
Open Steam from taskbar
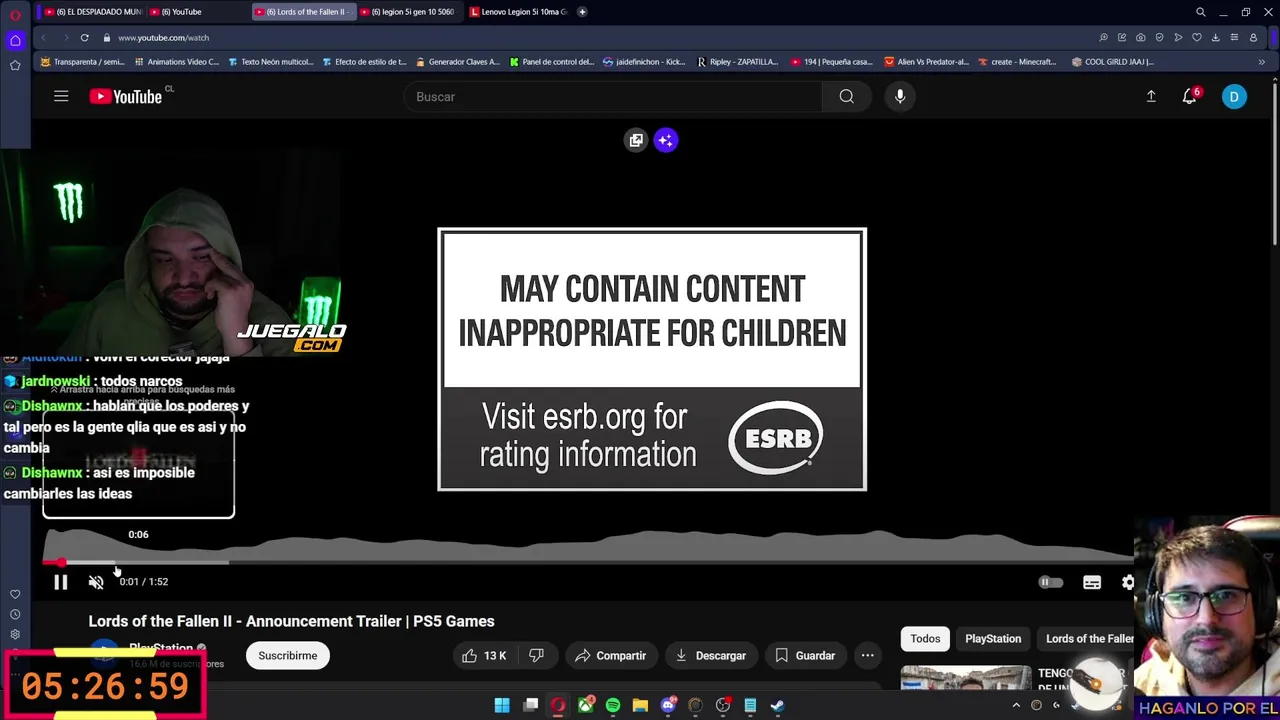coord(777,706)
